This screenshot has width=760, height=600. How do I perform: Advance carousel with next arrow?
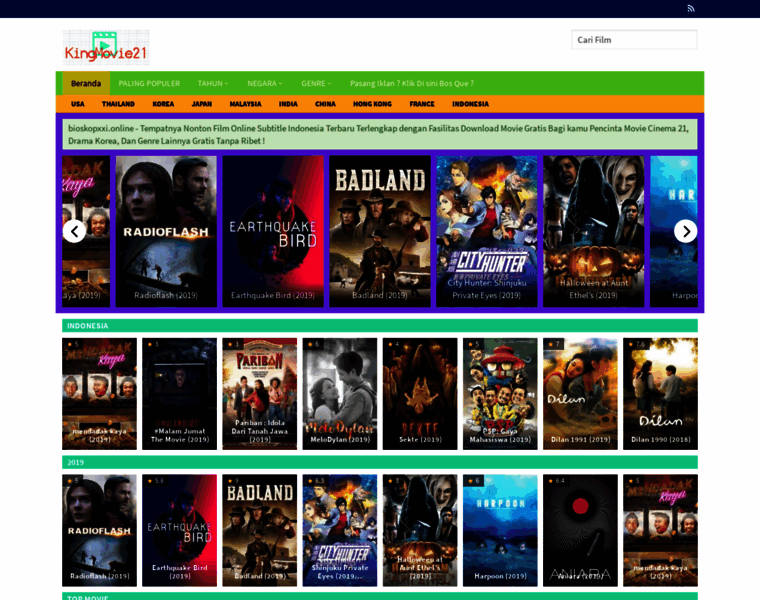point(685,231)
